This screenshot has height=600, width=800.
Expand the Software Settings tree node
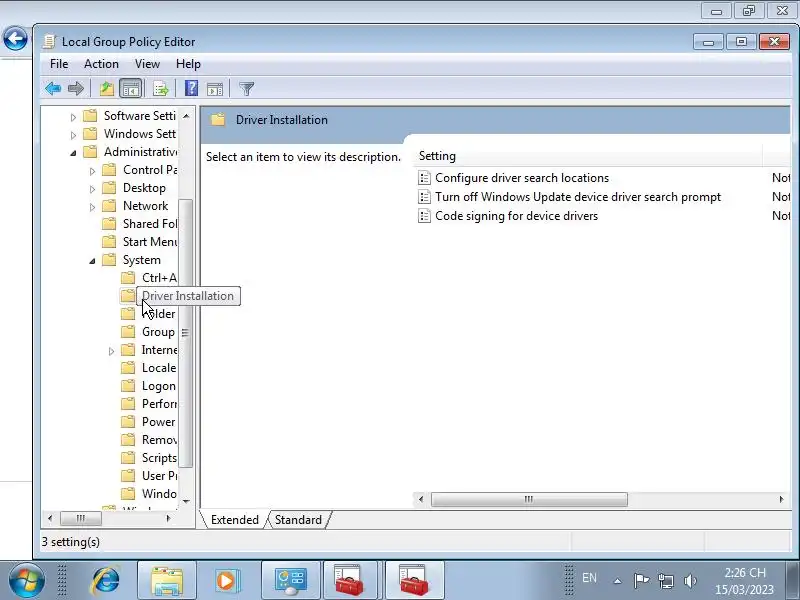coord(73,117)
